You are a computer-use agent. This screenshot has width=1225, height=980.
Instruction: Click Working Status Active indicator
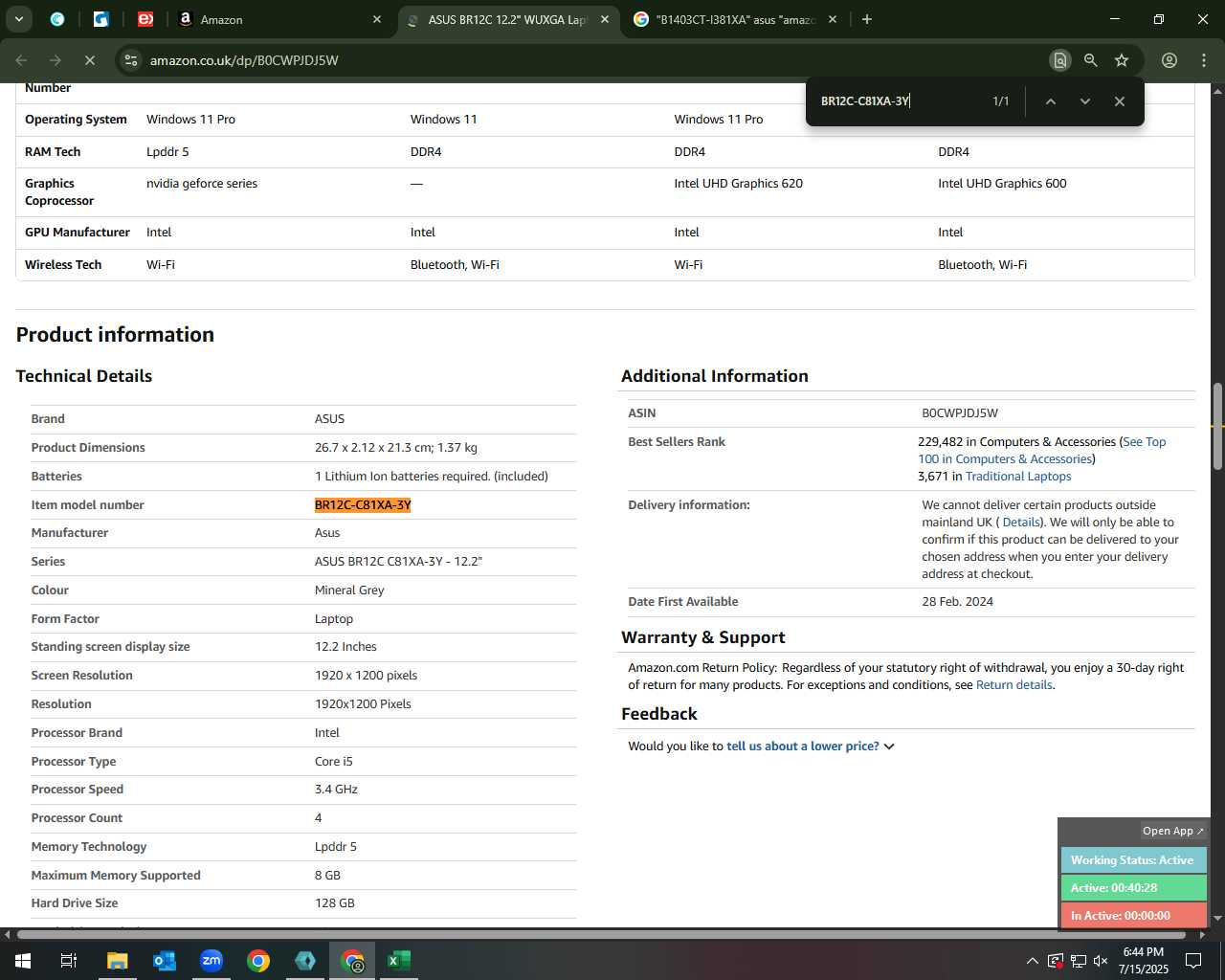(x=1133, y=860)
